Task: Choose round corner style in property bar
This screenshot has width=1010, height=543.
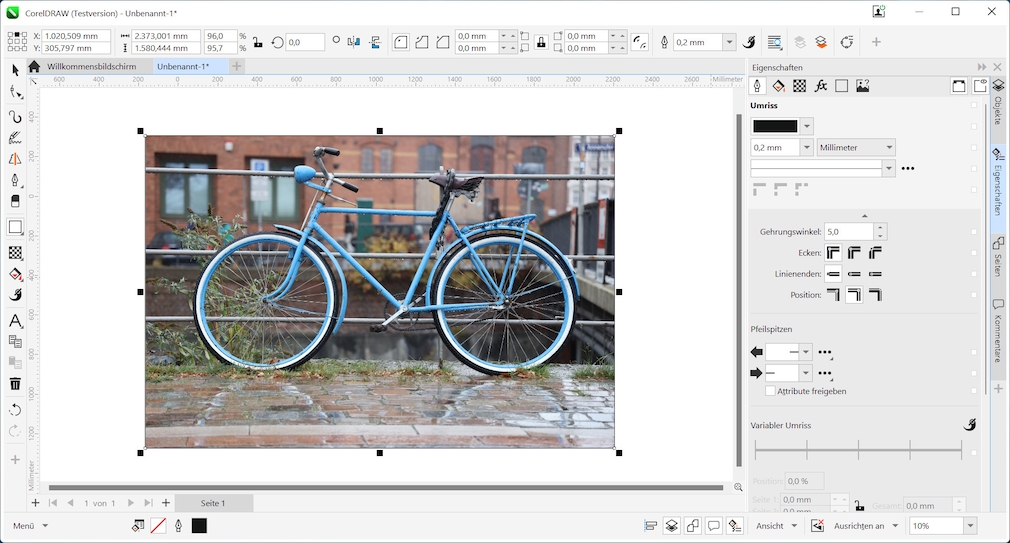Action: click(401, 42)
